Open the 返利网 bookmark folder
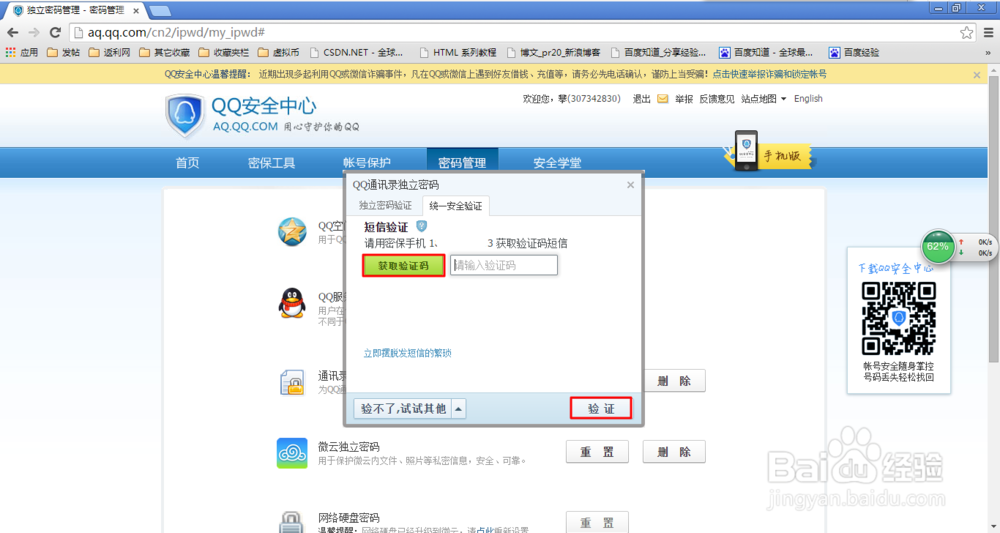1000x533 pixels. pyautogui.click(x=110, y=52)
